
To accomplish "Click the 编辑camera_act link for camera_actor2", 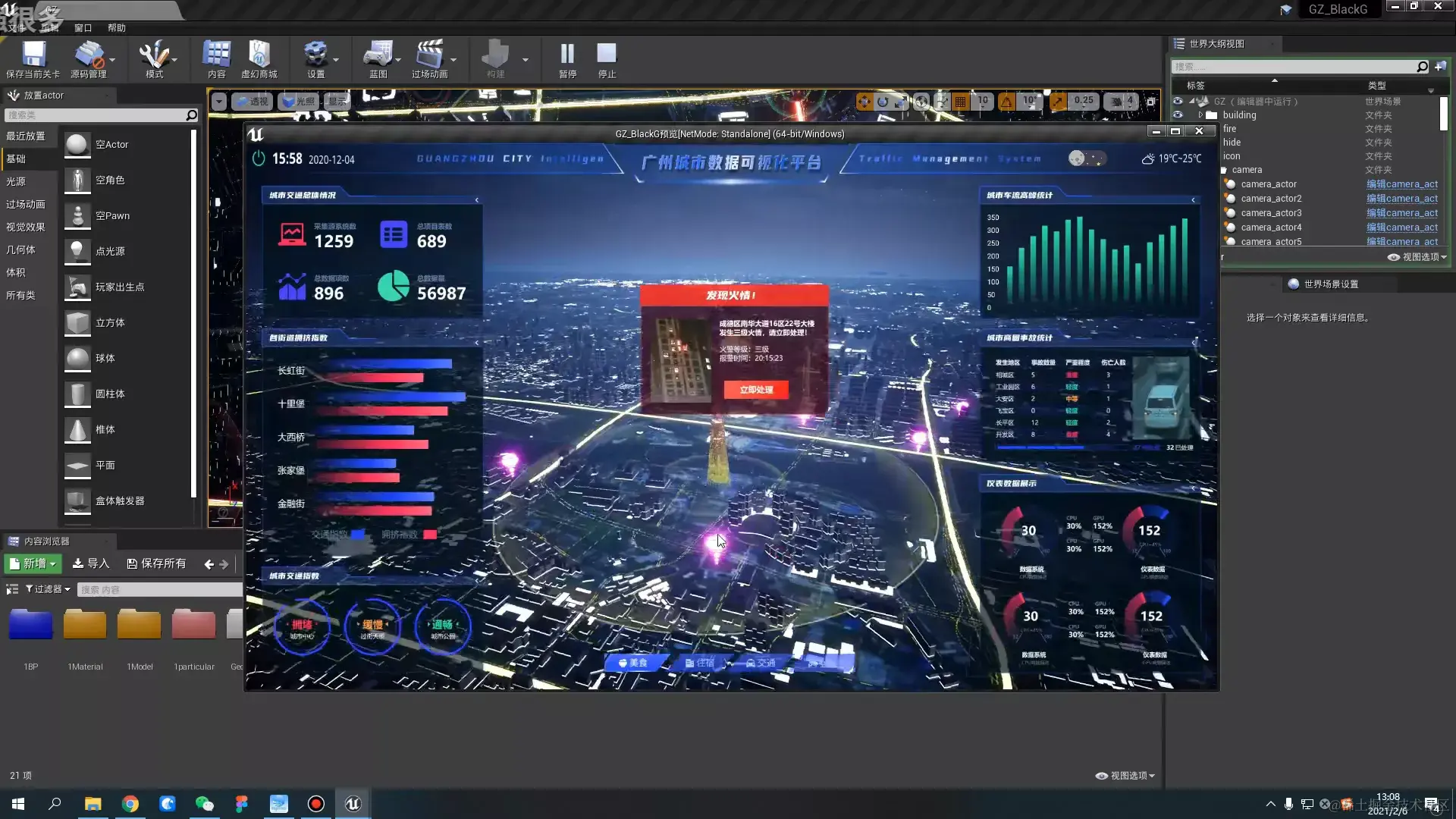I will 1401,199.
